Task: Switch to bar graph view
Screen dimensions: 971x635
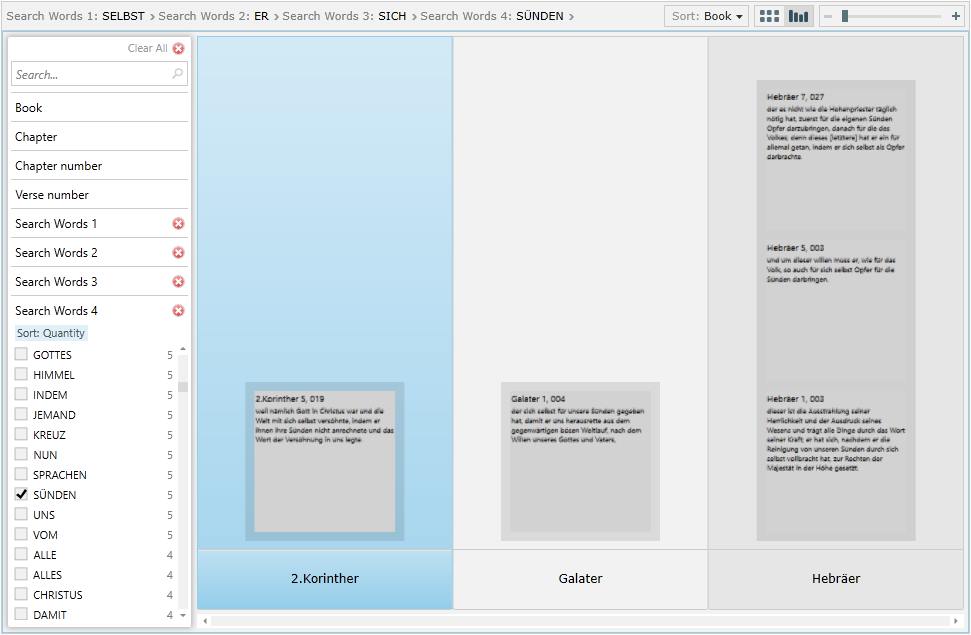Action: [798, 16]
